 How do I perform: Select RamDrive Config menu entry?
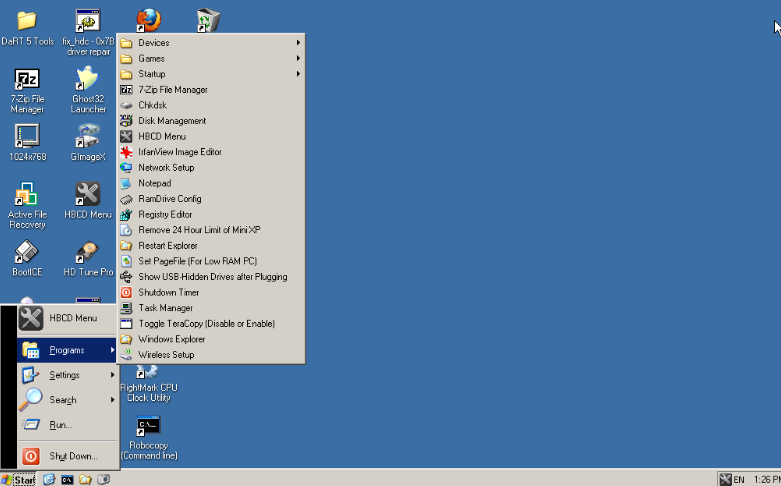(211, 199)
